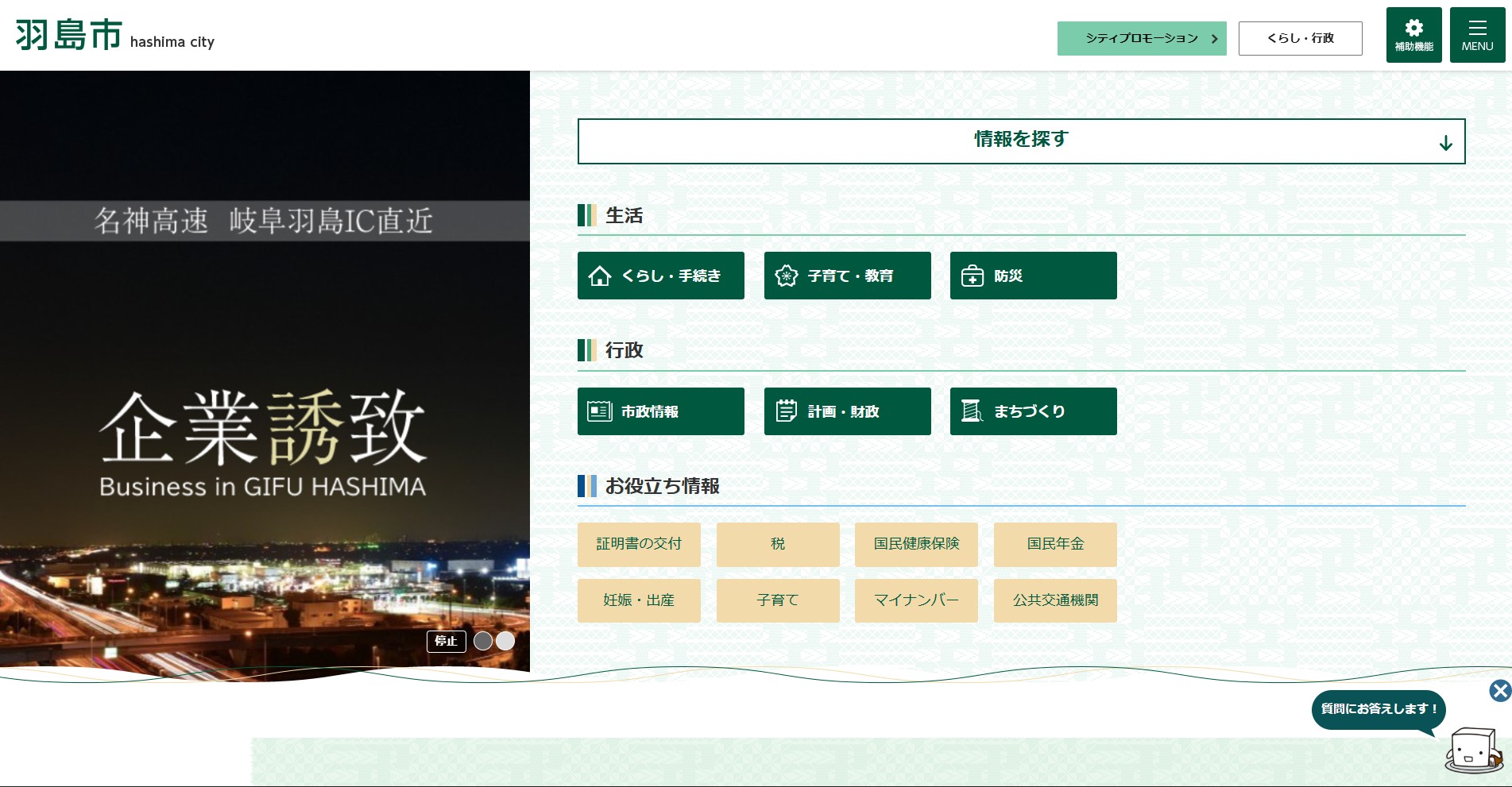Screen dimensions: 1512x787
Task: Select the second slide indicator dot
Action: pyautogui.click(x=505, y=641)
